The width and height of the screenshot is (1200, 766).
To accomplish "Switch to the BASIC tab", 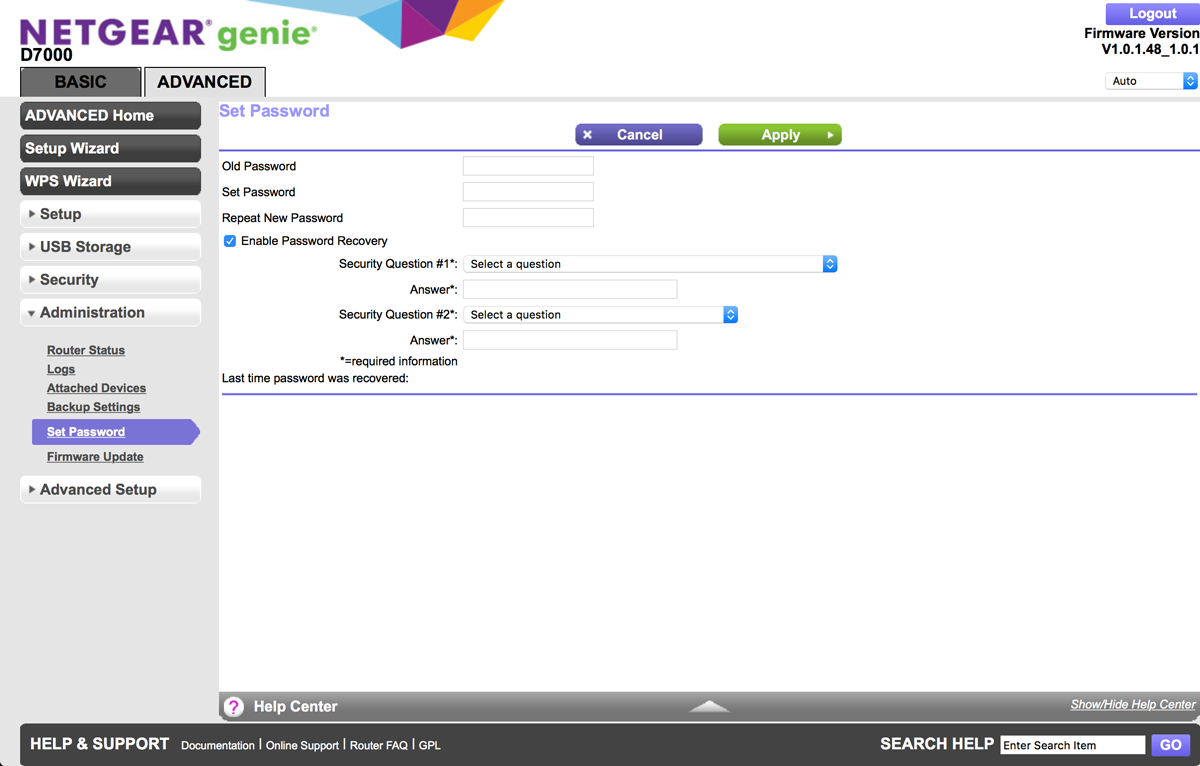I will [x=80, y=82].
